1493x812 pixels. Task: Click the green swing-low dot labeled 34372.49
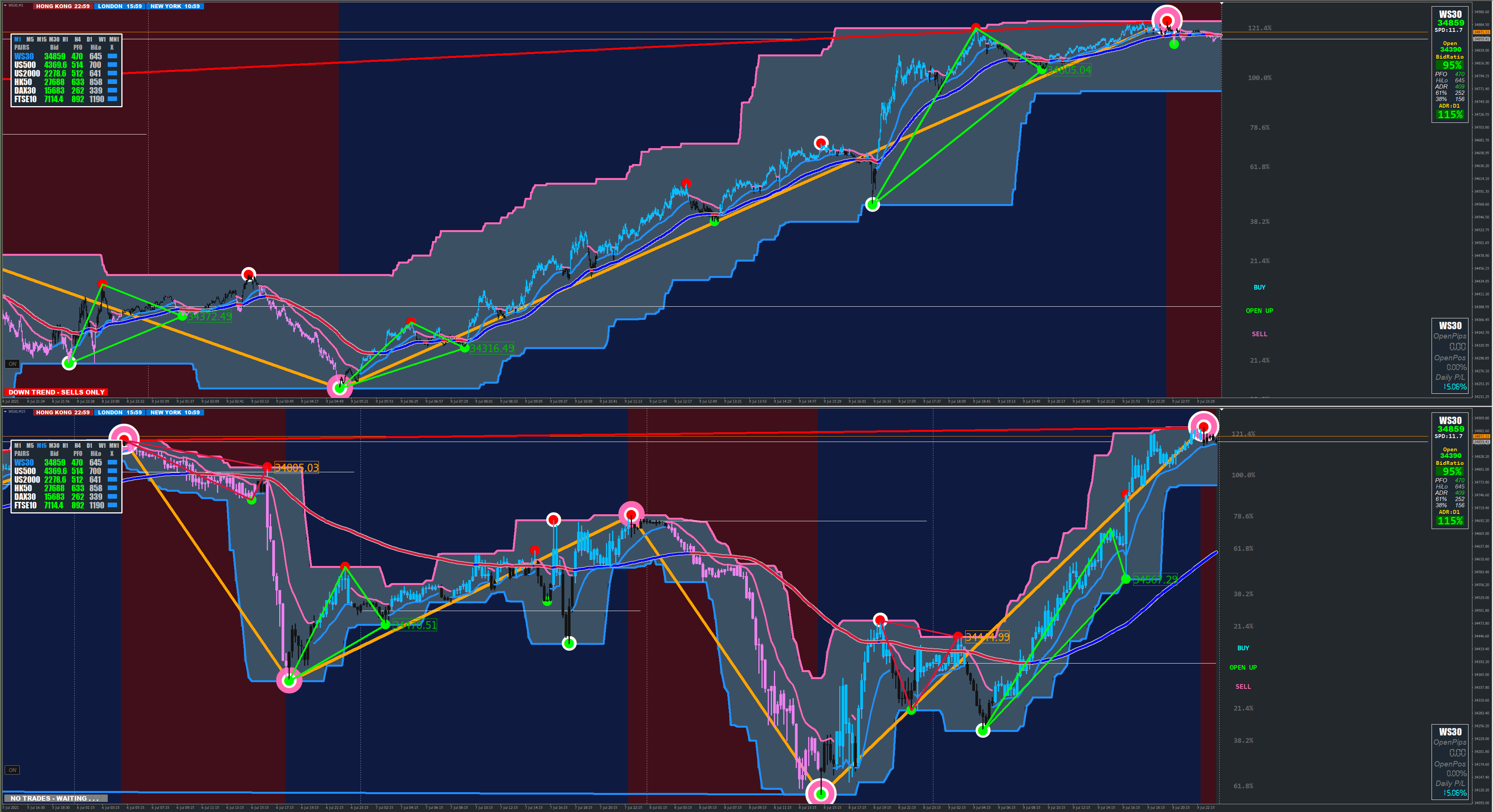[182, 316]
